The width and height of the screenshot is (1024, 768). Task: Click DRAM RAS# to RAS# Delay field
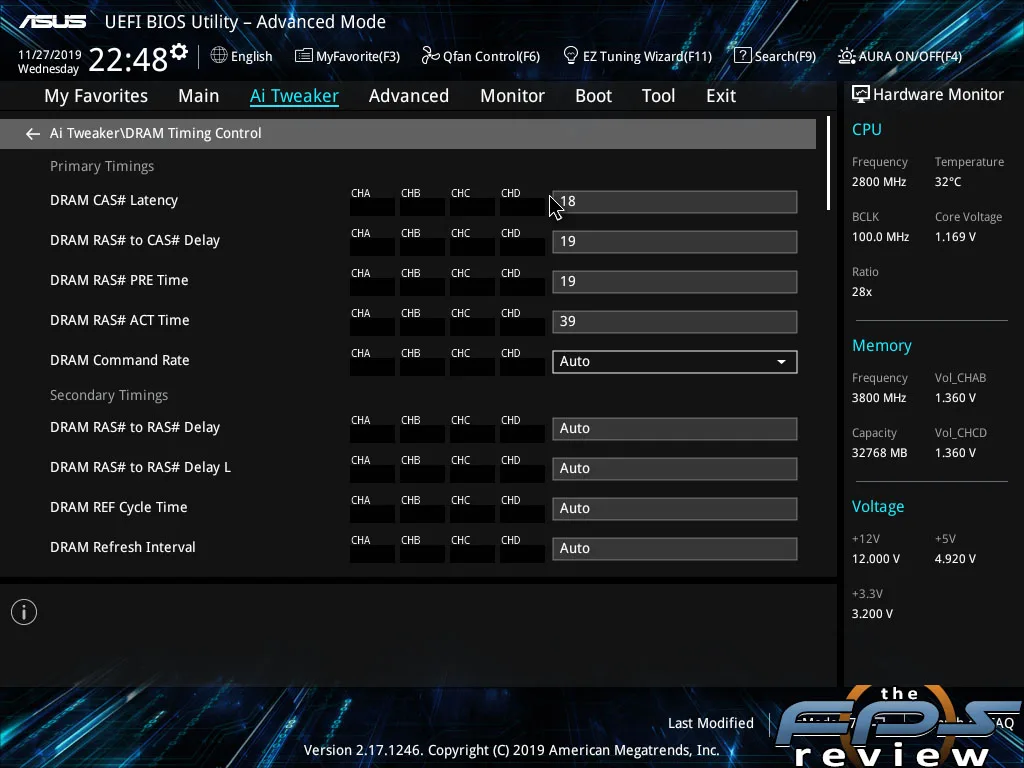[675, 428]
